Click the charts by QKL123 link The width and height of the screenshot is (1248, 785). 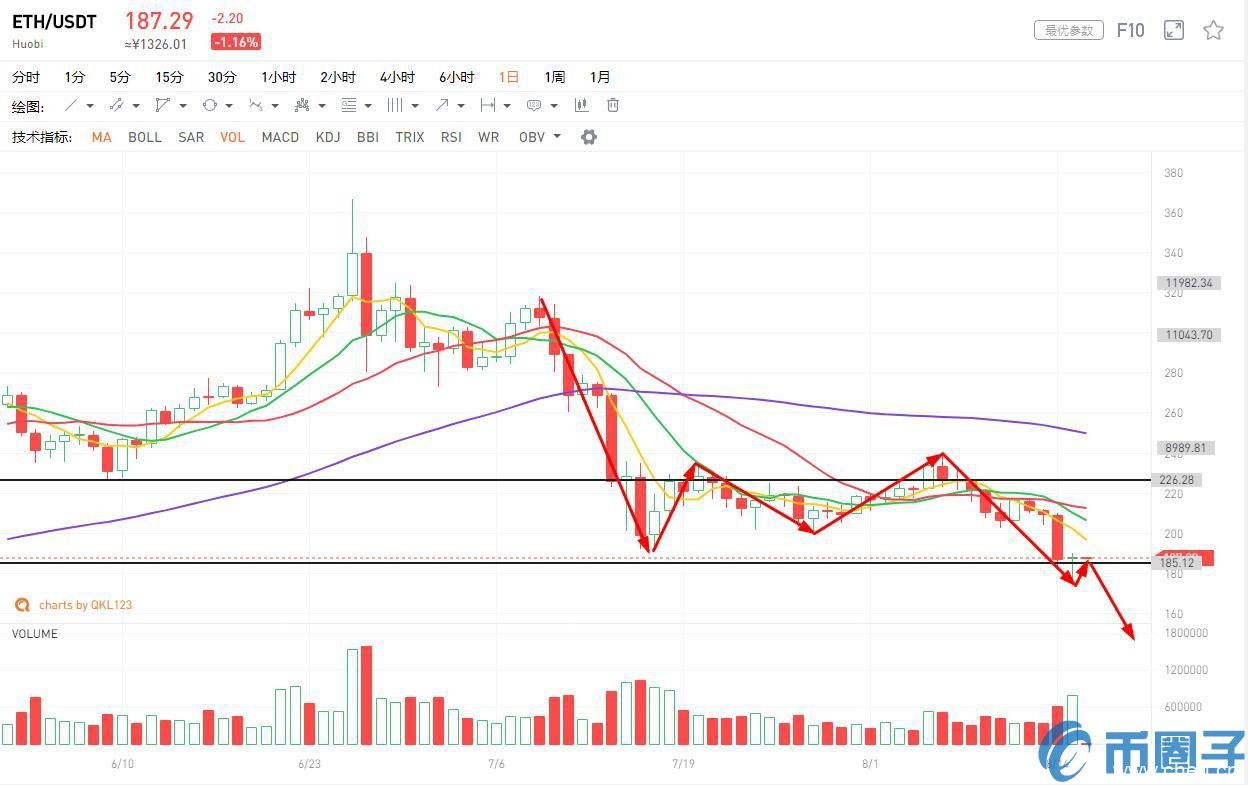85,605
